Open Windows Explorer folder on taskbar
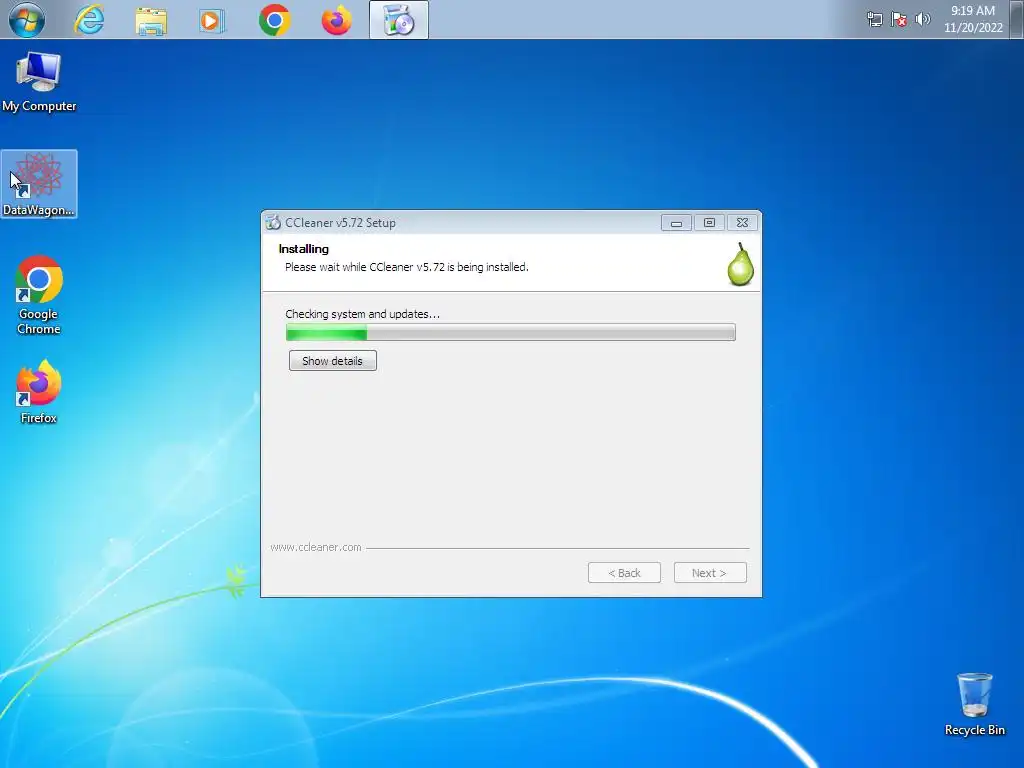Image resolution: width=1024 pixels, height=768 pixels. pyautogui.click(x=151, y=21)
